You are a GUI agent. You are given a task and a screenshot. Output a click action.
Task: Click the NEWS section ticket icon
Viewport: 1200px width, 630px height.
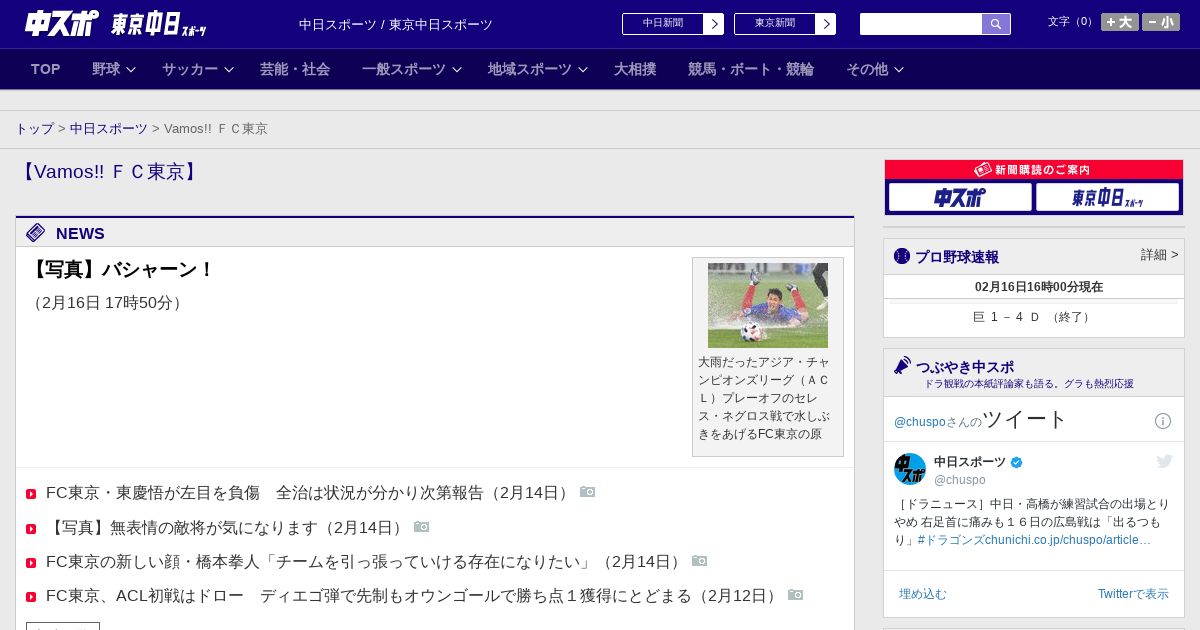36,233
